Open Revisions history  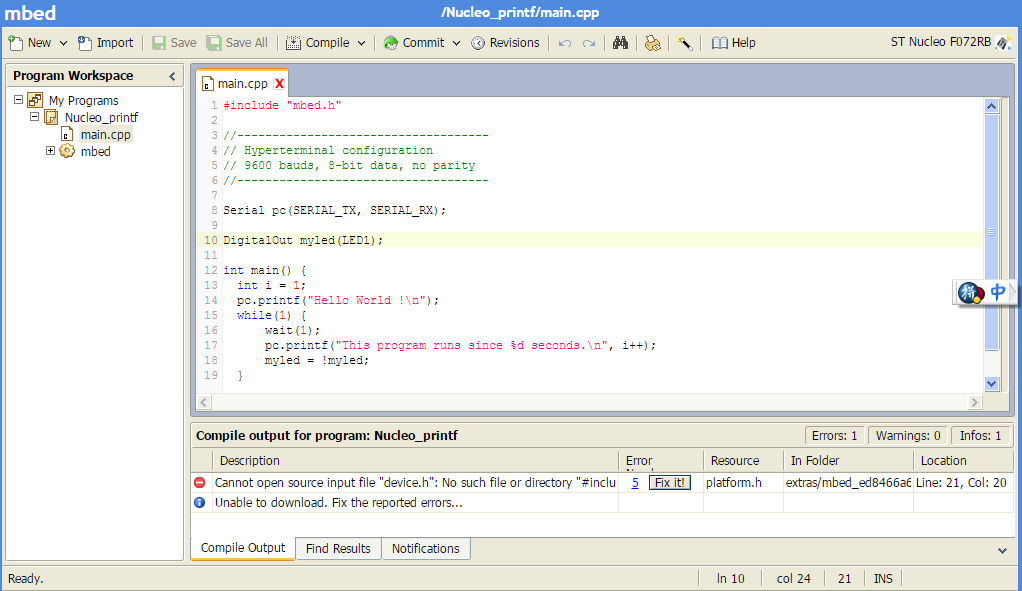[506, 43]
